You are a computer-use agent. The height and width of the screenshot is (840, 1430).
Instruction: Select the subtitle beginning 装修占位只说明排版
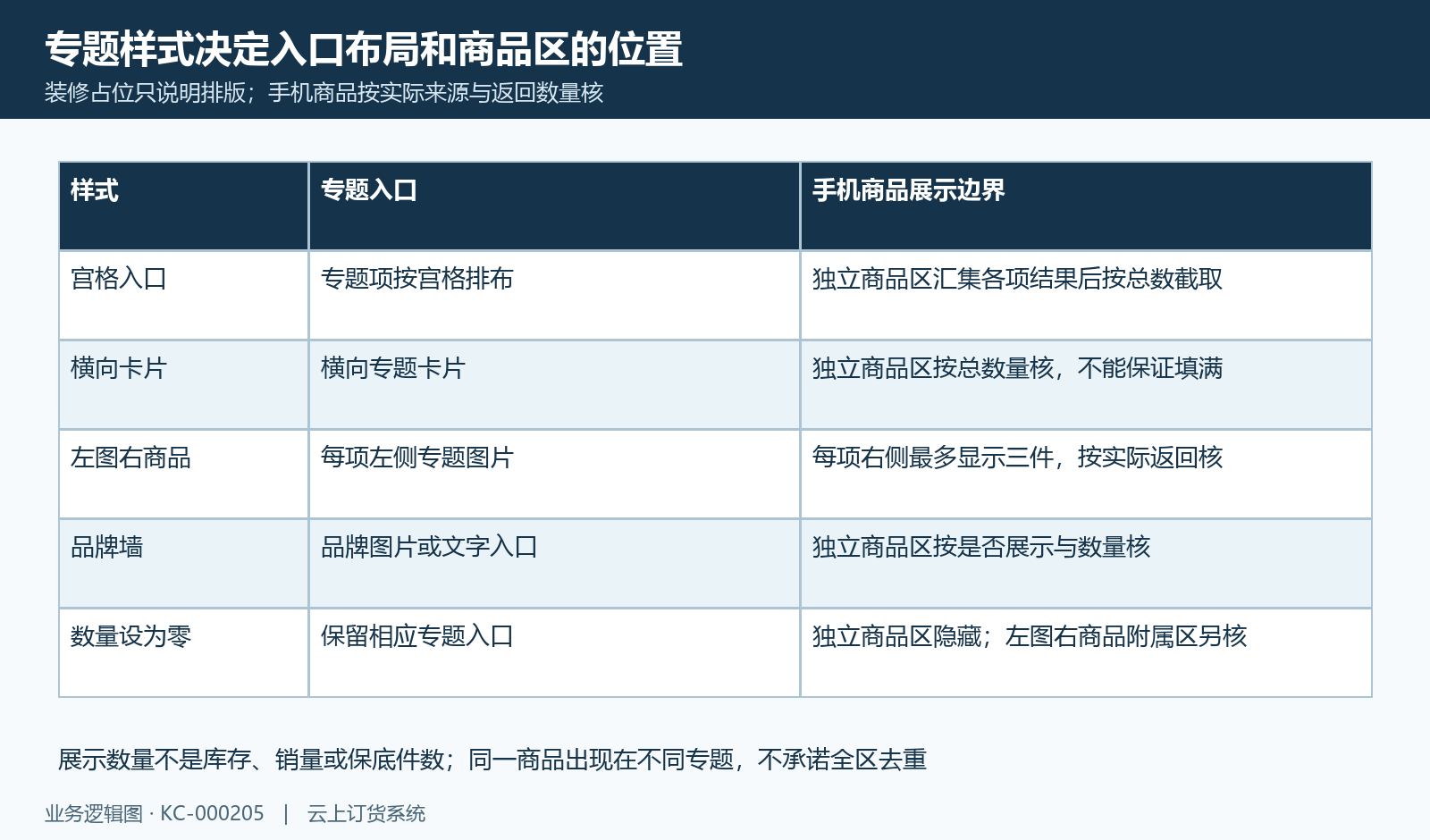tap(324, 93)
